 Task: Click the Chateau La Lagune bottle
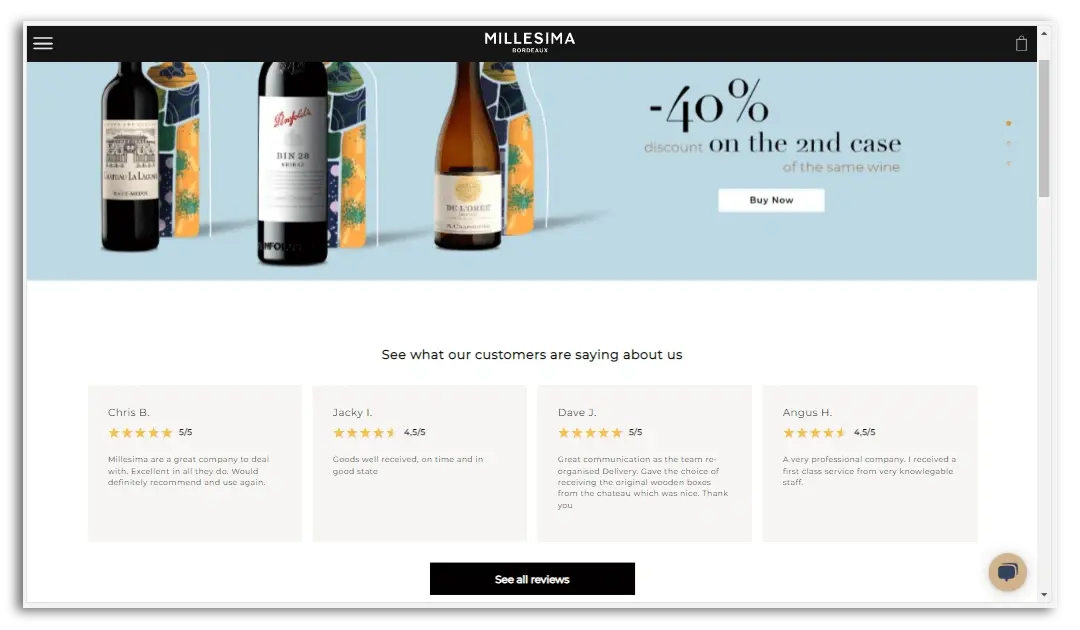pos(130,157)
